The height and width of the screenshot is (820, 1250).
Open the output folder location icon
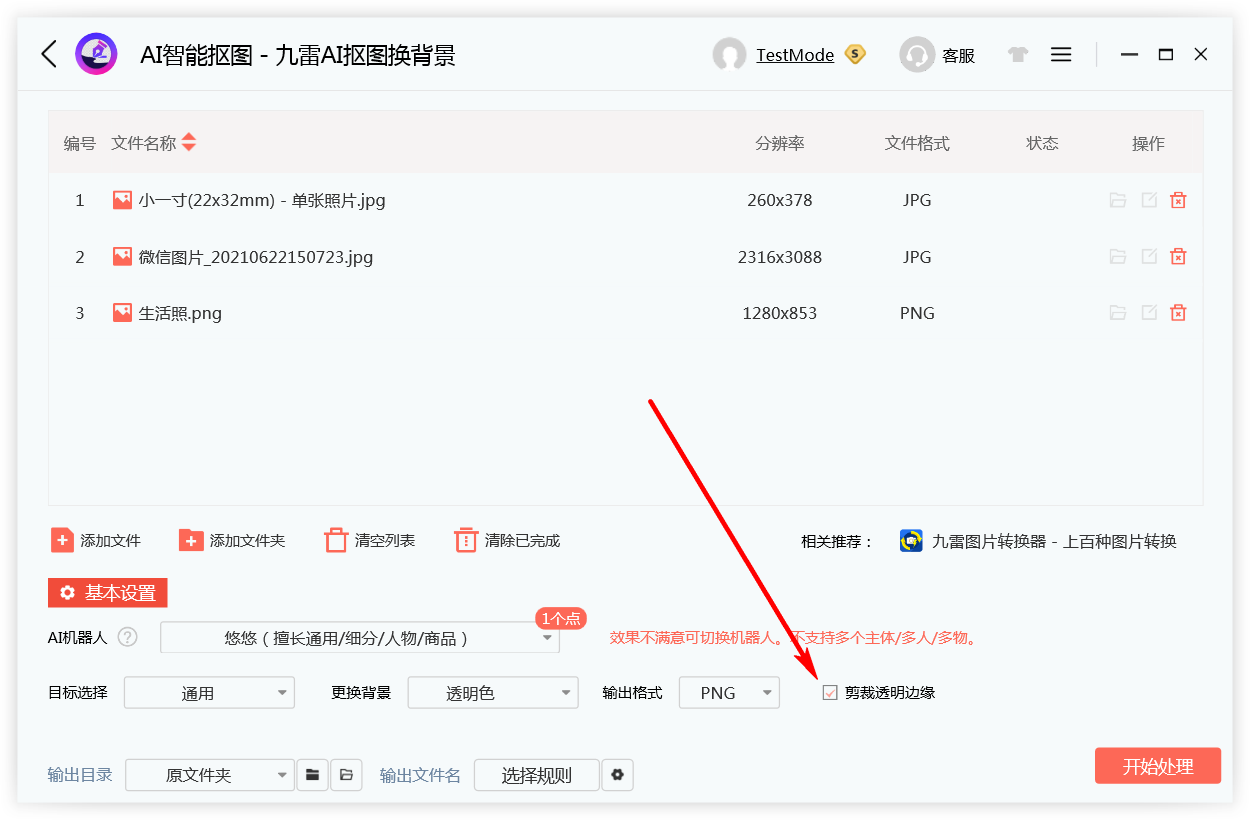click(x=346, y=775)
